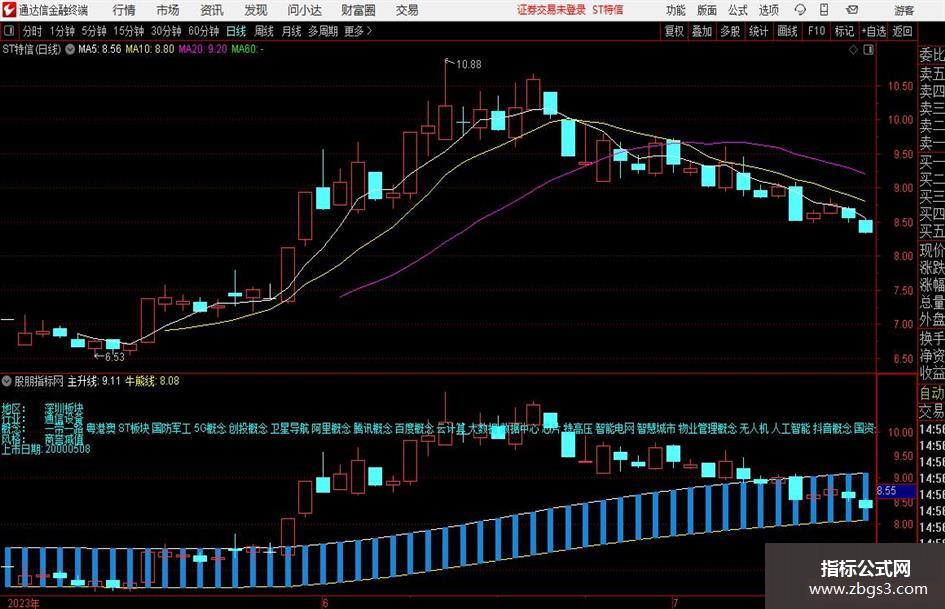Click the 10.88 high price marker

point(468,64)
